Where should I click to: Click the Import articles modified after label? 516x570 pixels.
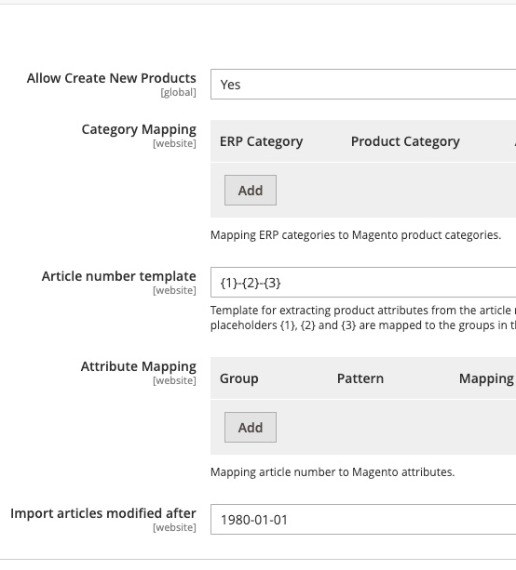103,513
